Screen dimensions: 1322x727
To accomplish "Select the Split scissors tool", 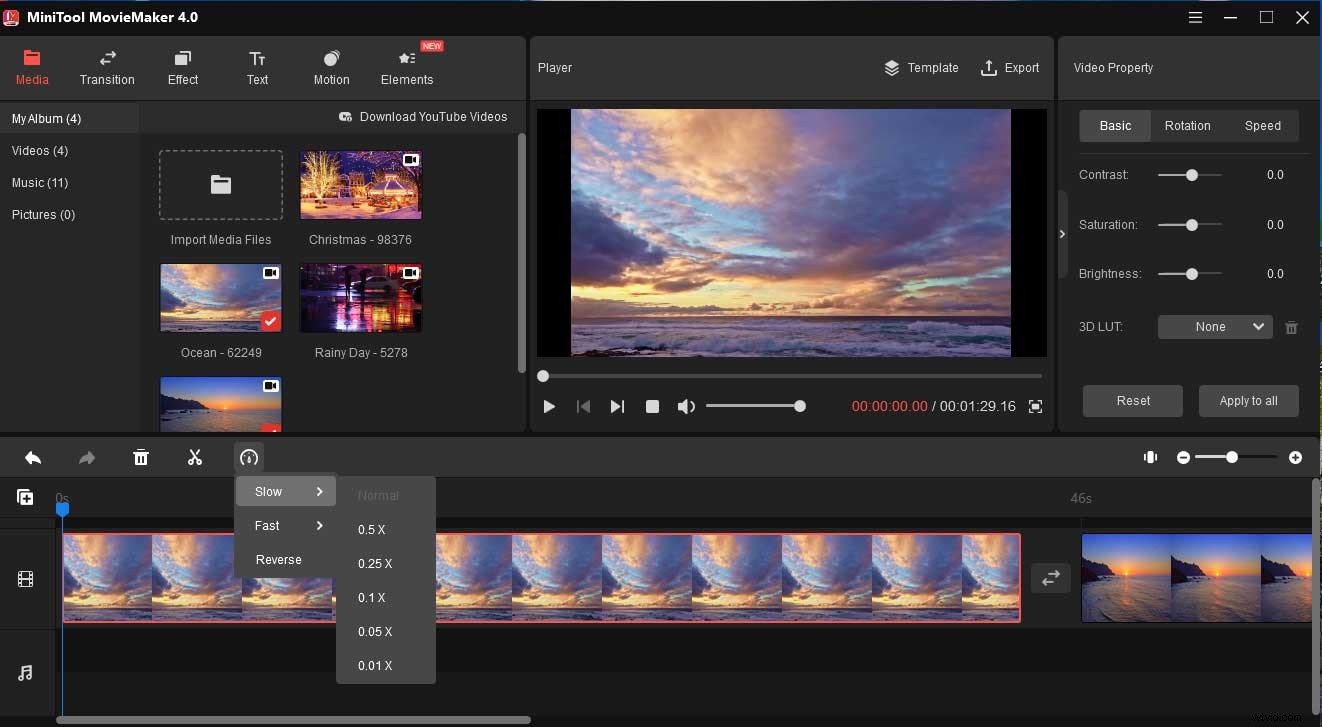I will point(195,457).
